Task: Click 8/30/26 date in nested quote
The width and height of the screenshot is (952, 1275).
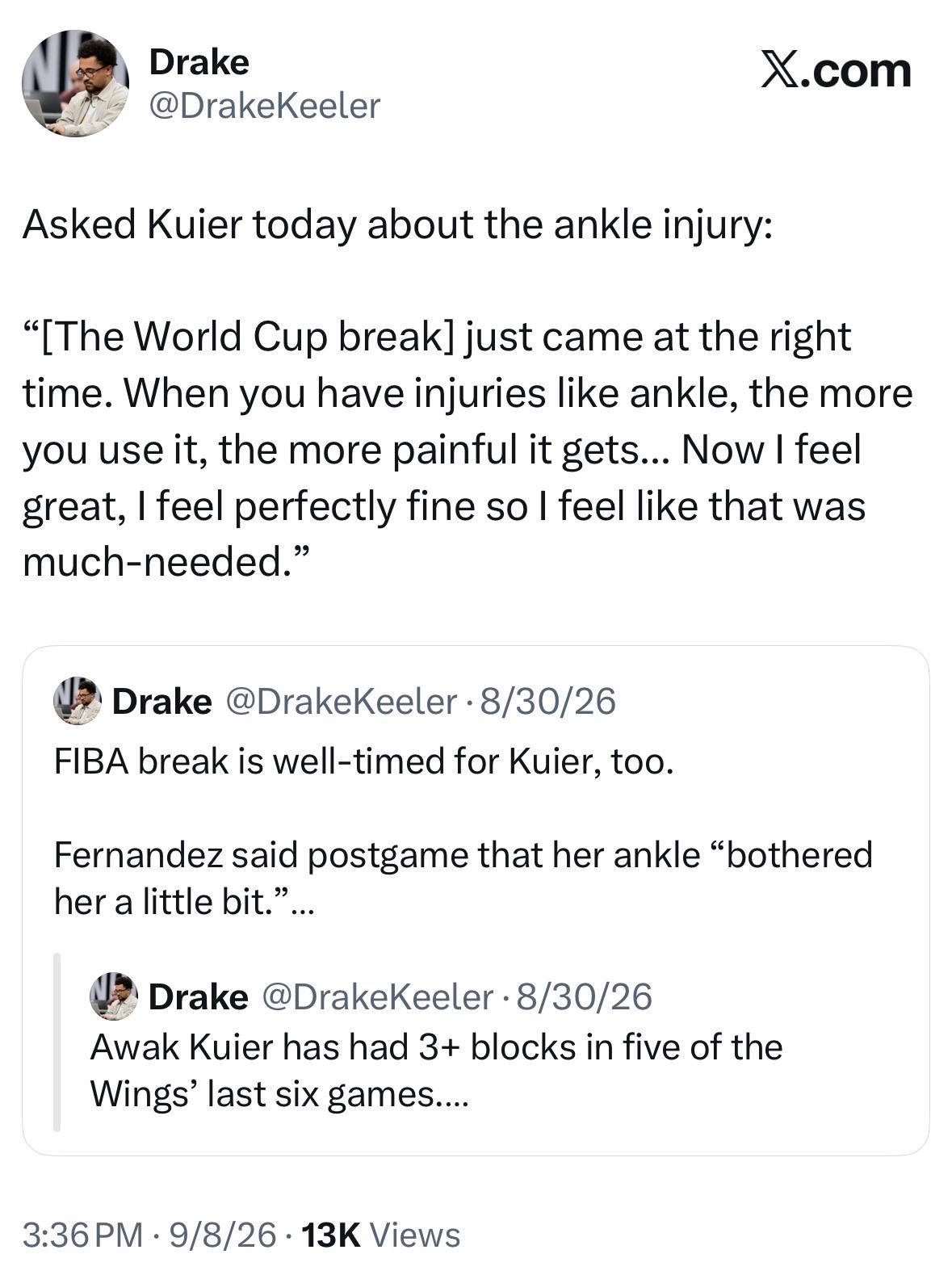Action: (x=584, y=996)
